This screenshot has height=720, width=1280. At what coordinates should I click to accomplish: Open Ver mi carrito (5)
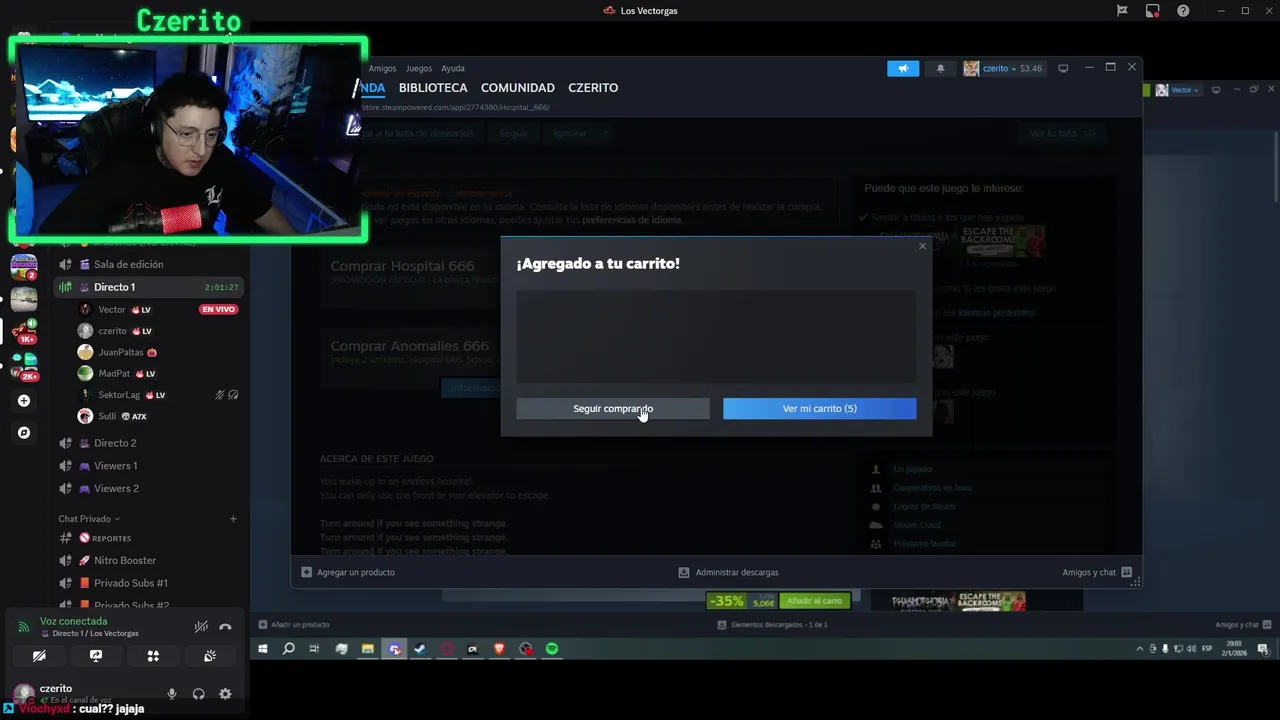(x=819, y=408)
